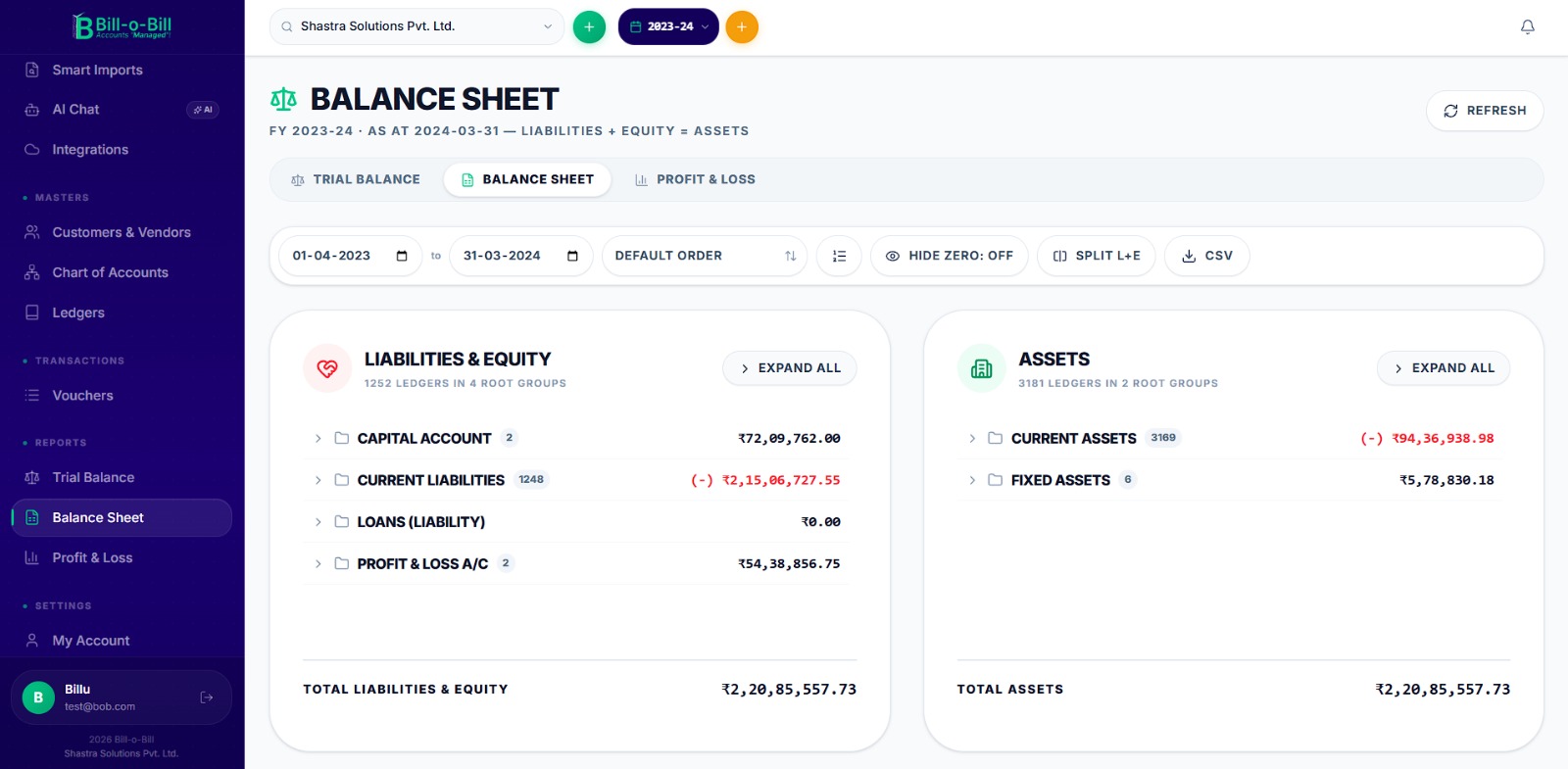The height and width of the screenshot is (769, 1568).
Task: Open Smart Imports in sidebar
Action: point(122,70)
